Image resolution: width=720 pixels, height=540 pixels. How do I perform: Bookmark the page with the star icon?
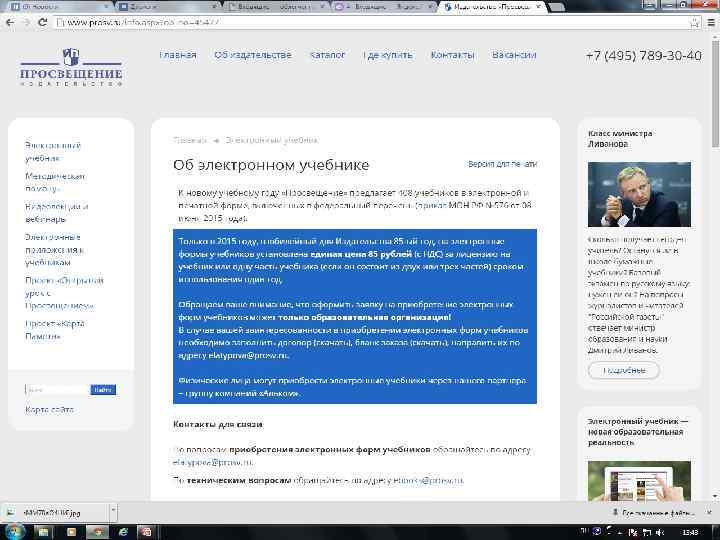pos(694,22)
